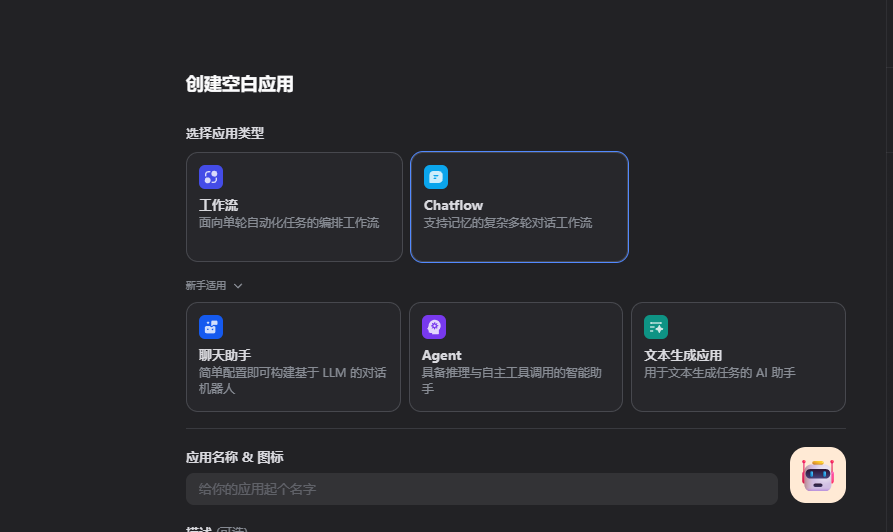The image size is (893, 532).
Task: Click the 应用名称 & 图标 label
Action: pyautogui.click(x=235, y=457)
